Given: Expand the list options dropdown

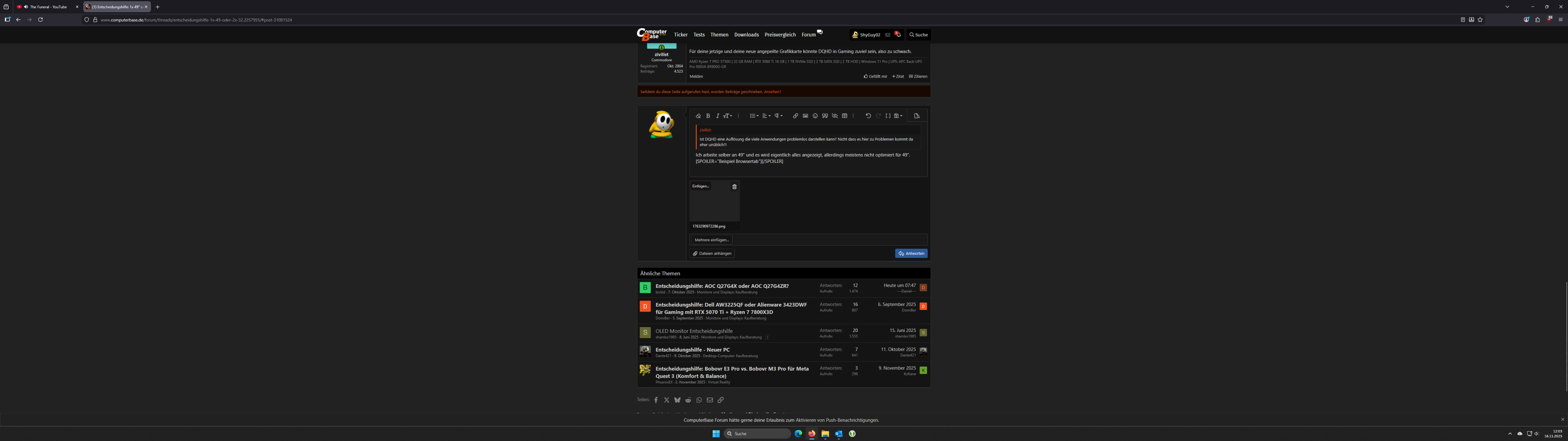Looking at the screenshot, I should [754, 116].
